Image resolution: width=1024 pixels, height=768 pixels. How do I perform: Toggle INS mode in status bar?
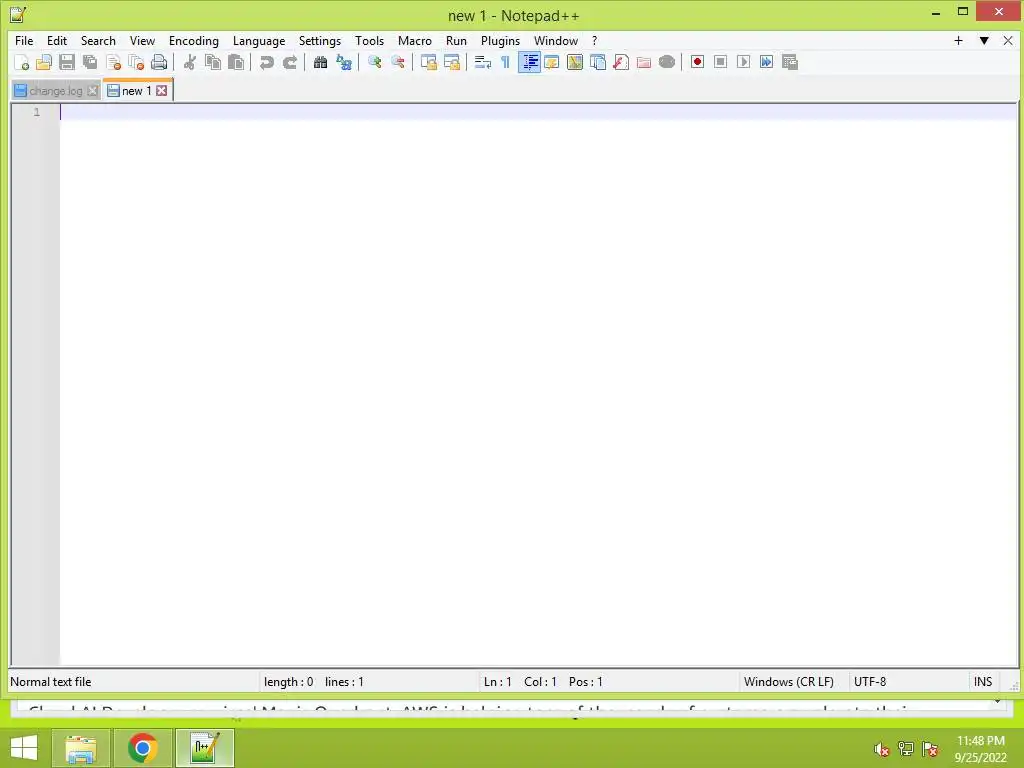983,682
